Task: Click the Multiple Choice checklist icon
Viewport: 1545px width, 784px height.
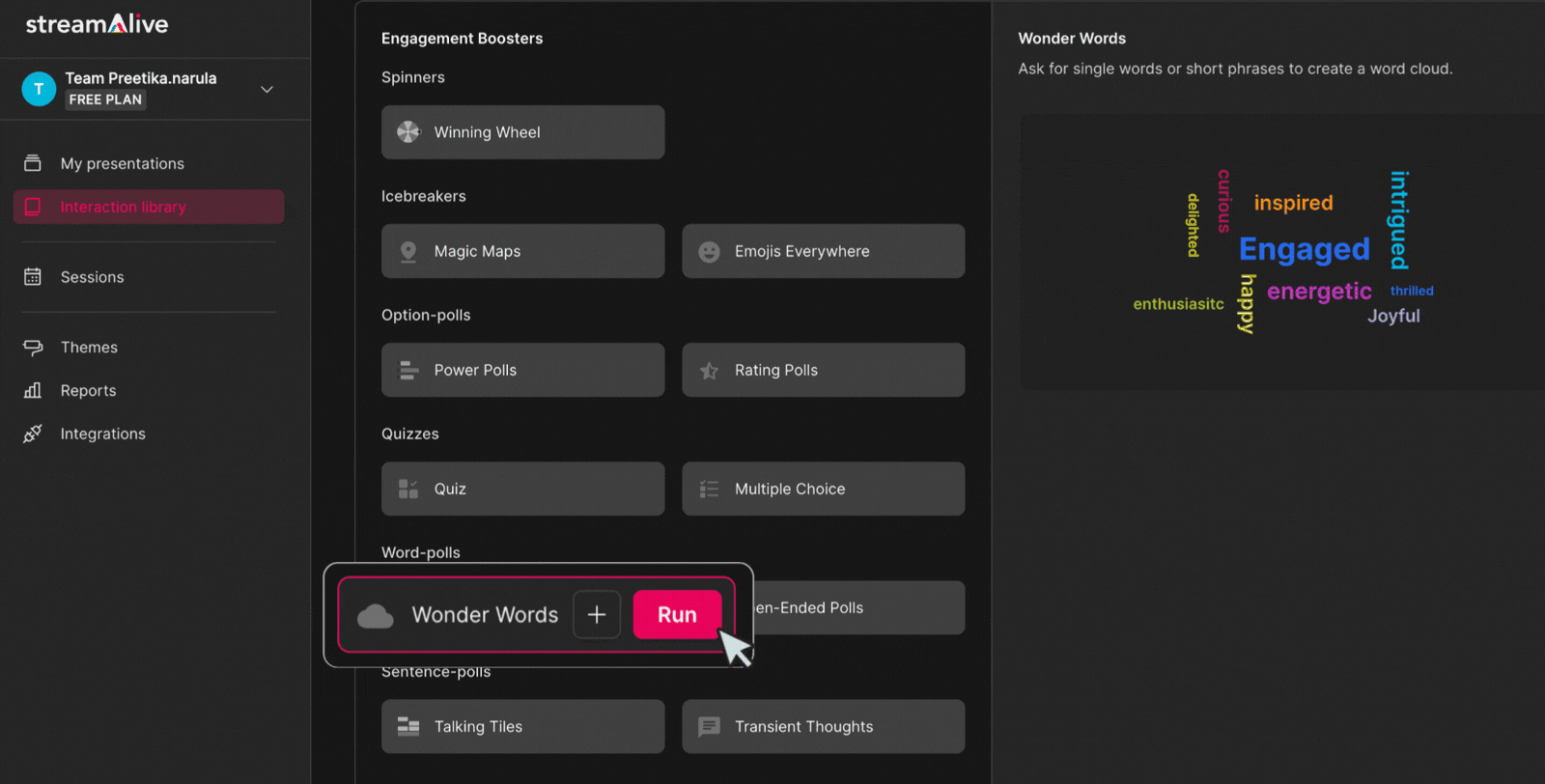Action: tap(709, 489)
